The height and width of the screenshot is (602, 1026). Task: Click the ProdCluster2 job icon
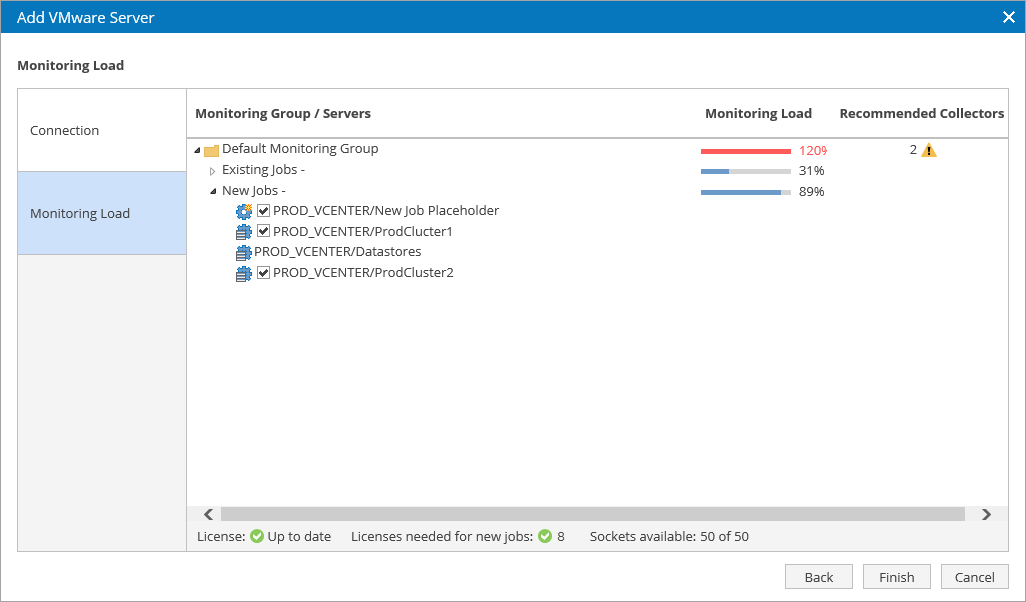pyautogui.click(x=243, y=274)
